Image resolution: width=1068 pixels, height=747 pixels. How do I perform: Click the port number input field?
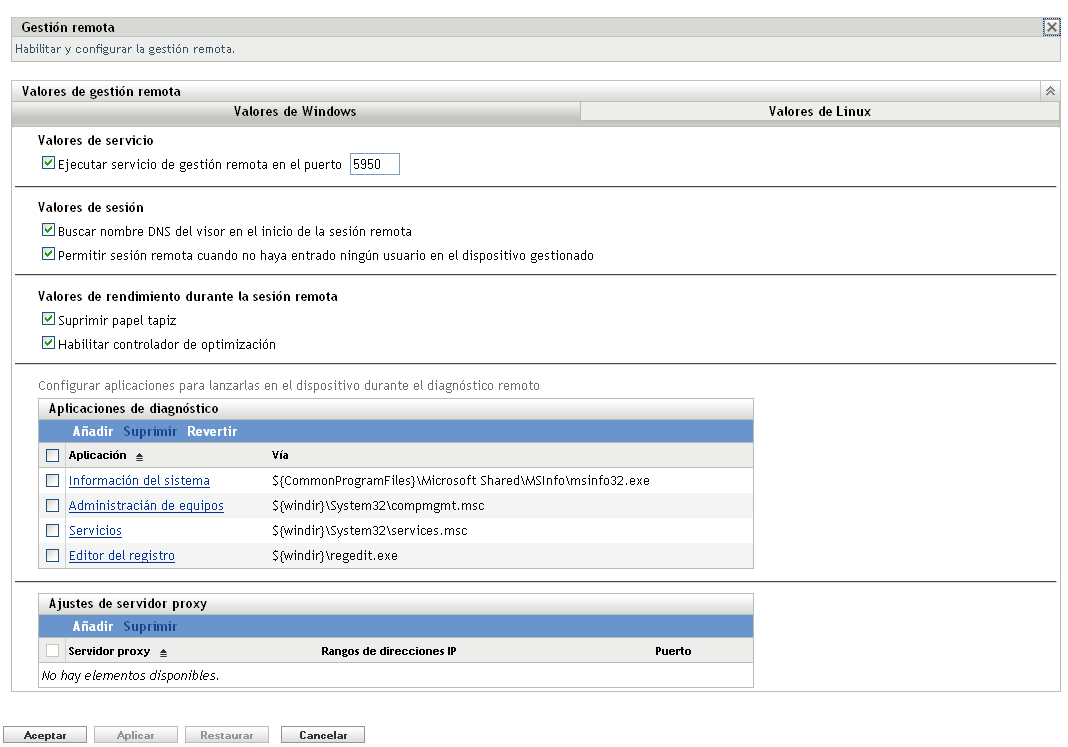[374, 163]
